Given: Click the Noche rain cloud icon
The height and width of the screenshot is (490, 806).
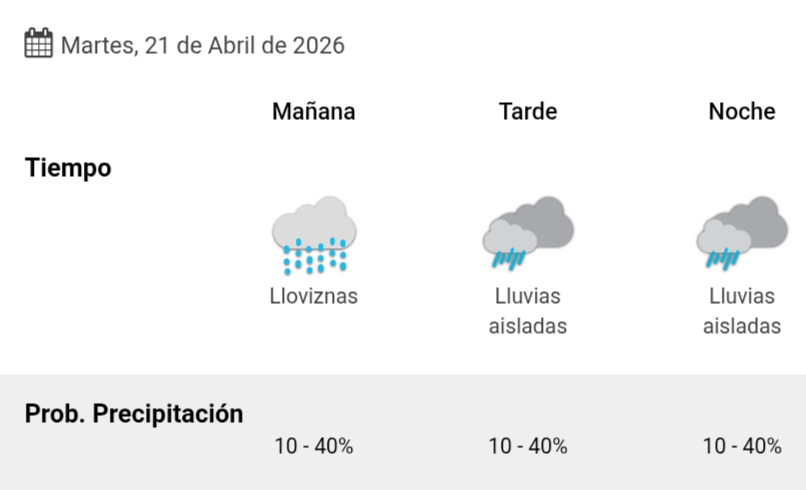Looking at the screenshot, I should 741,232.
